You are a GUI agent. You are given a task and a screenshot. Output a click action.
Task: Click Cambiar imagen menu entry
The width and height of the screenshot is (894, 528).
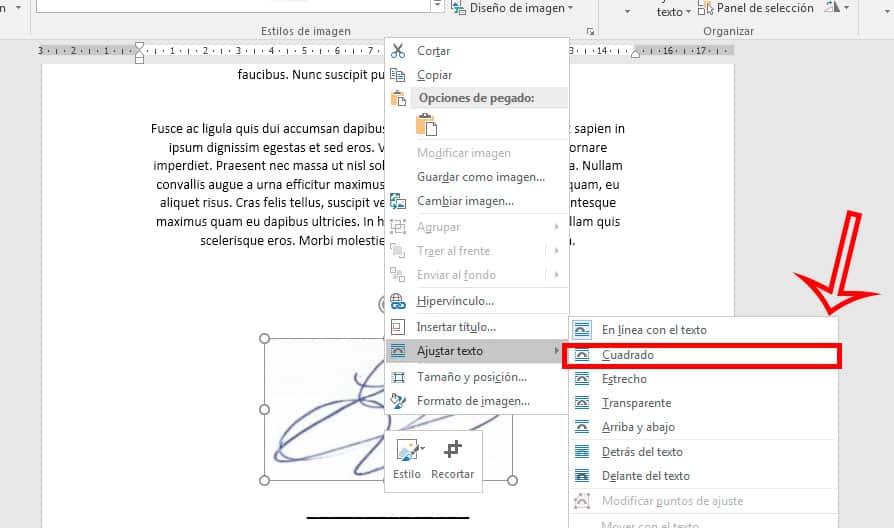coord(465,201)
